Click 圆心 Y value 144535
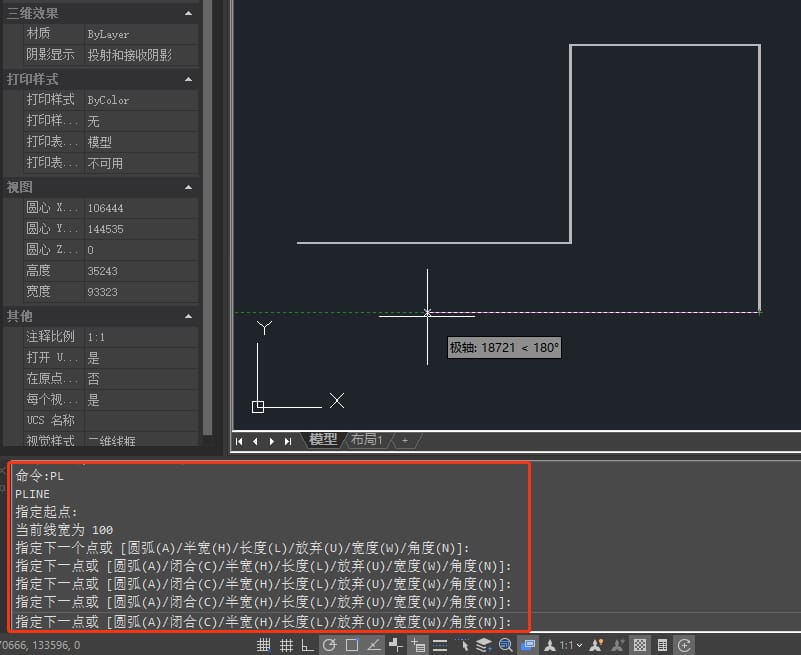801x655 pixels. (141, 229)
